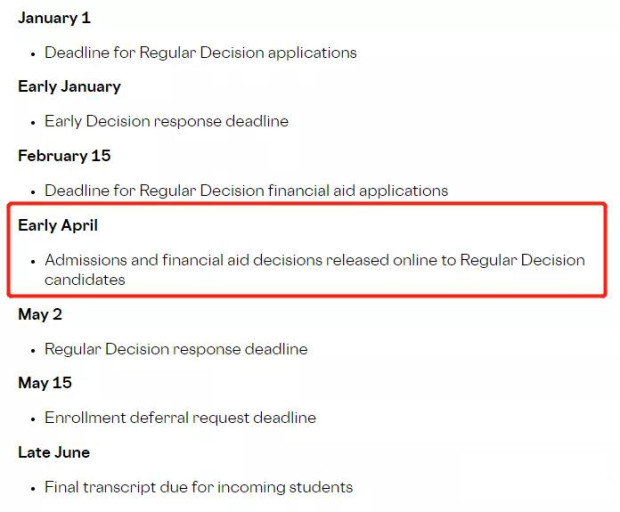Click the word candidates in Early April item

[85, 280]
